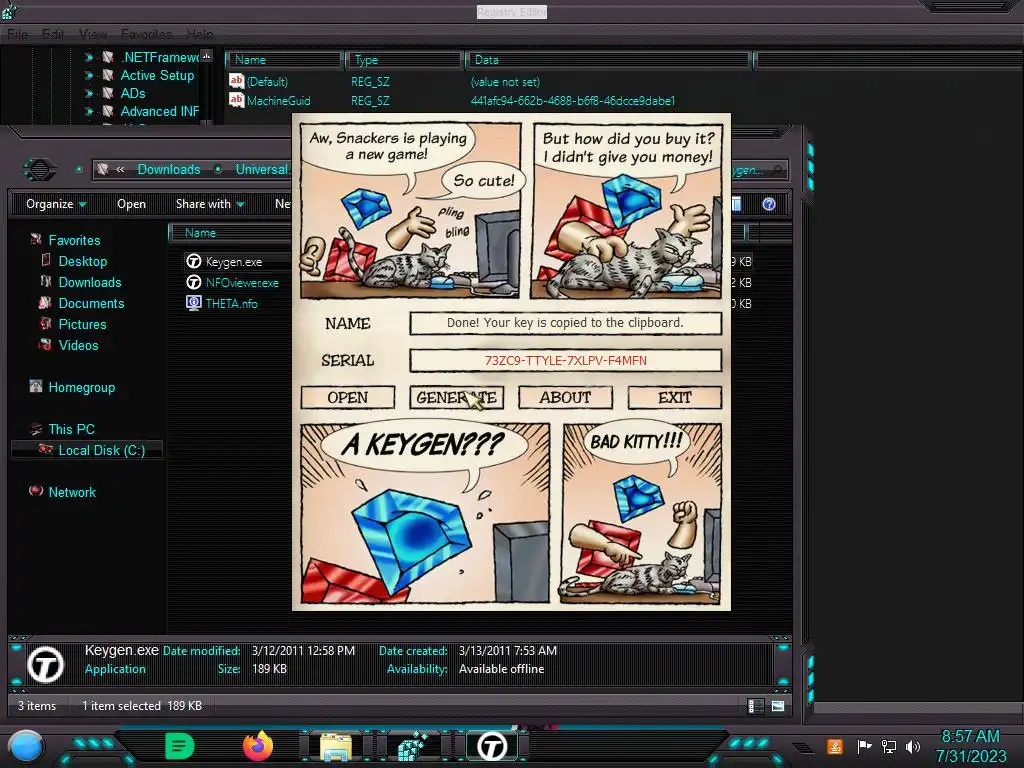Expand the ADs registry key
This screenshot has height=768, width=1024.
89,93
